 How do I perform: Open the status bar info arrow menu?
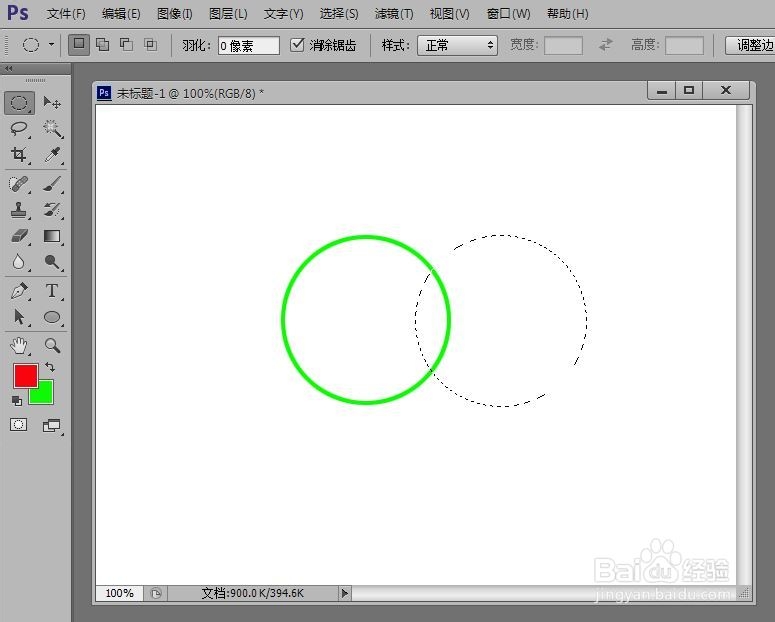click(344, 593)
